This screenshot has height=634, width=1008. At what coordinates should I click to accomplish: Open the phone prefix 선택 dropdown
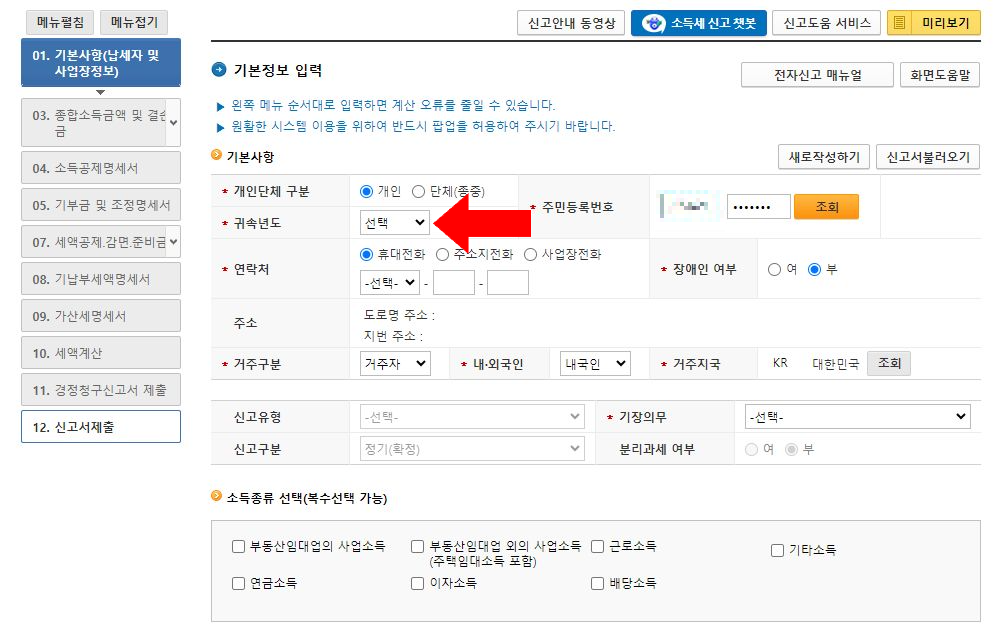(391, 282)
